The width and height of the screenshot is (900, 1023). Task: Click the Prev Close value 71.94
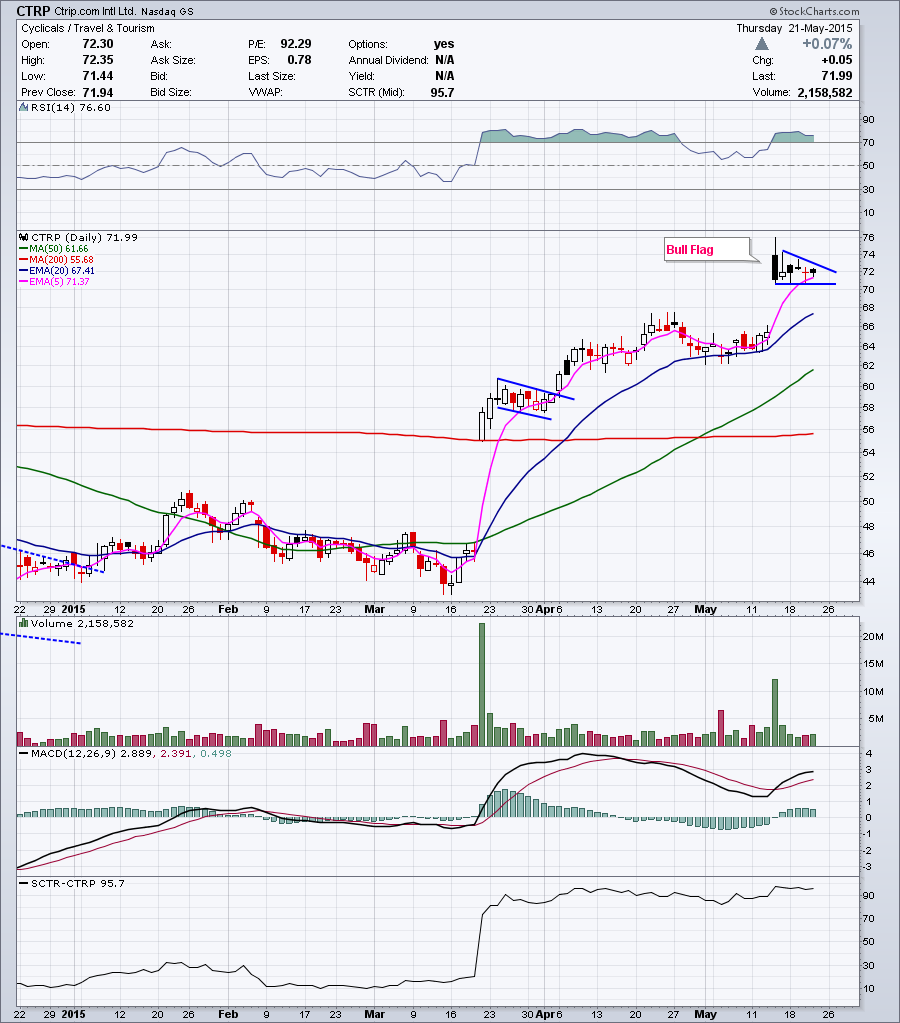[98, 92]
